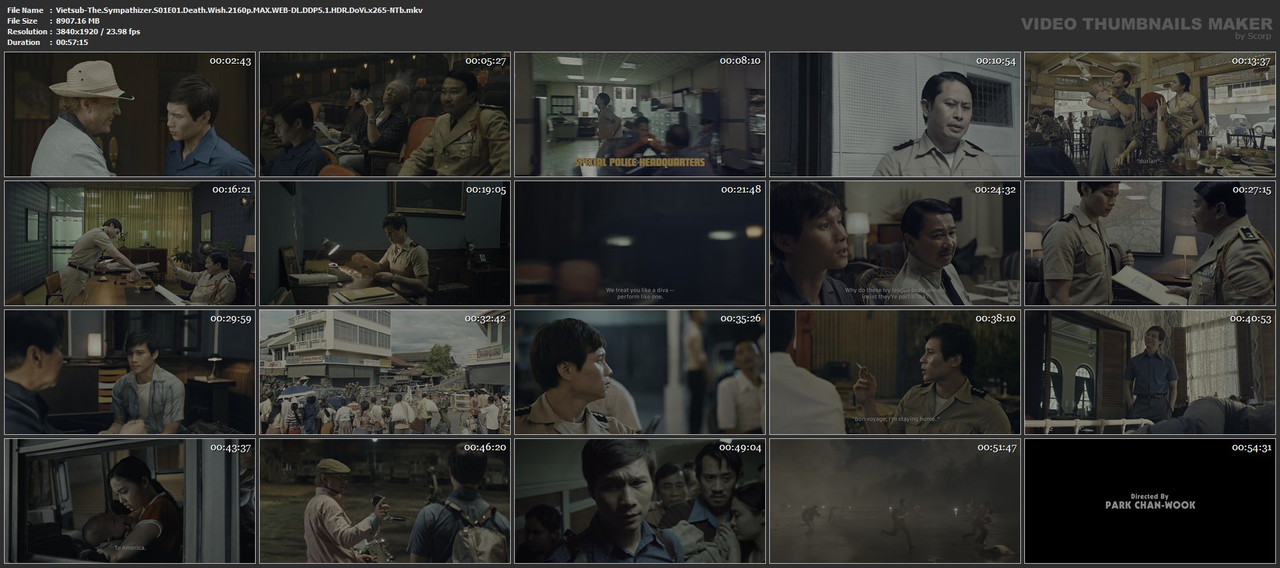1280x568 pixels.
Task: Open the thumbnail at timestamp 00:43:37
Action: point(130,501)
